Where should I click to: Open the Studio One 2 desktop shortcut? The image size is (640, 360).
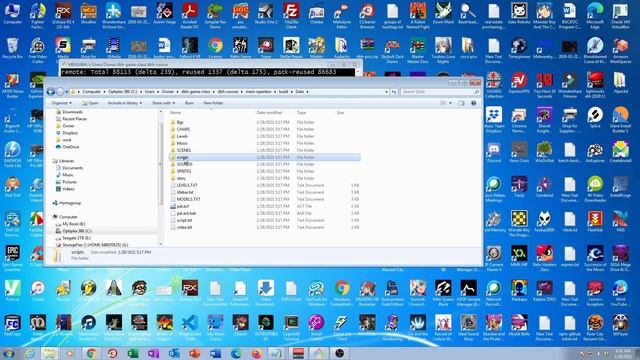[266, 13]
